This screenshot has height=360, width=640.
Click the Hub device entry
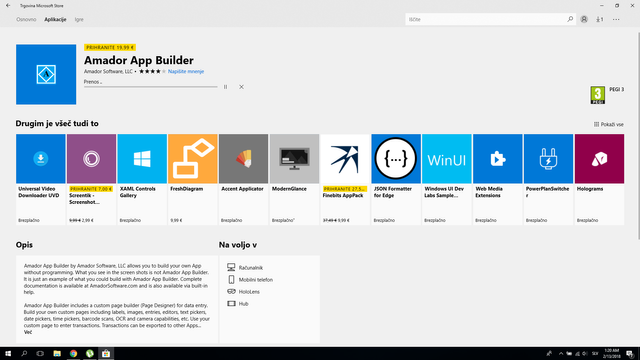(x=238, y=304)
